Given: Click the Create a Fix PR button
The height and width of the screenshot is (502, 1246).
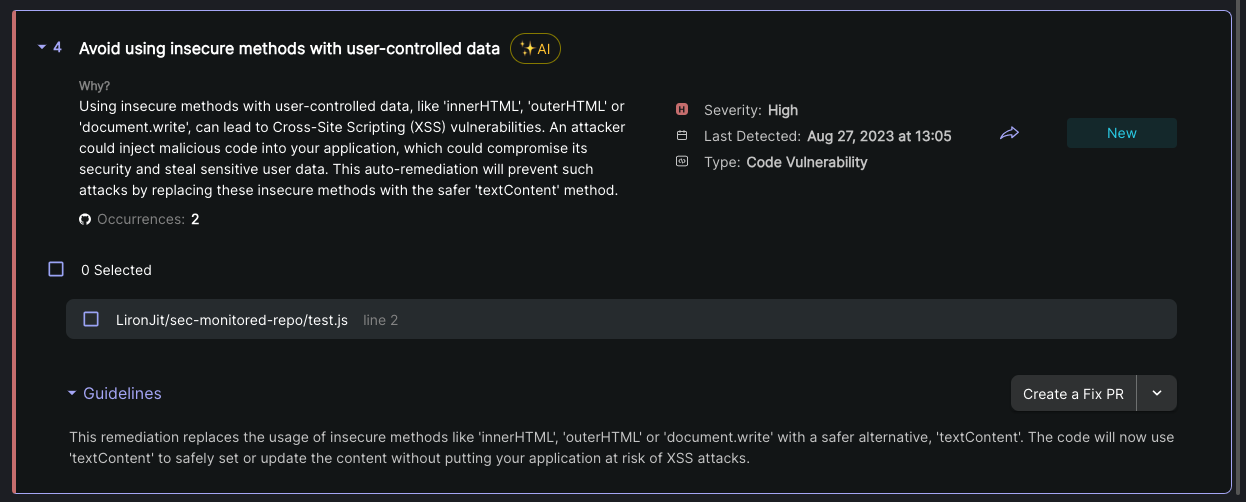Looking at the screenshot, I should pos(1073,394).
